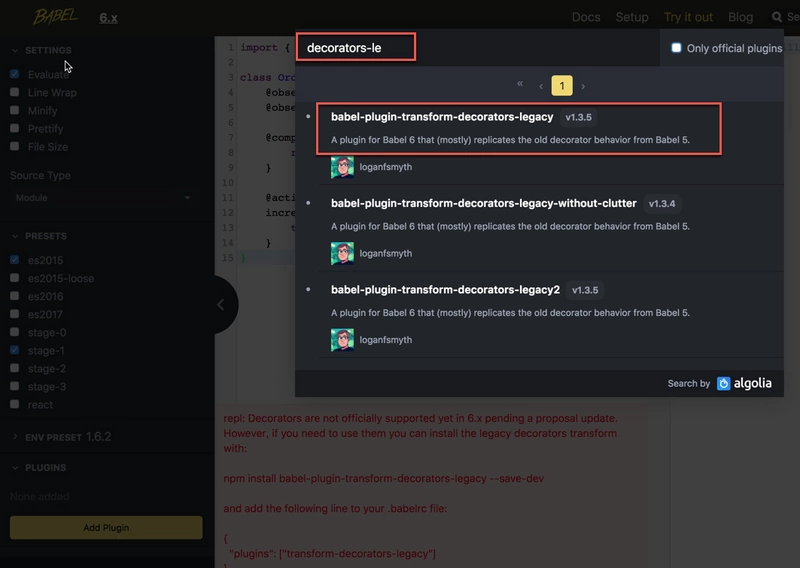Enable Line Wrap
This screenshot has height=568, width=800.
(x=15, y=92)
